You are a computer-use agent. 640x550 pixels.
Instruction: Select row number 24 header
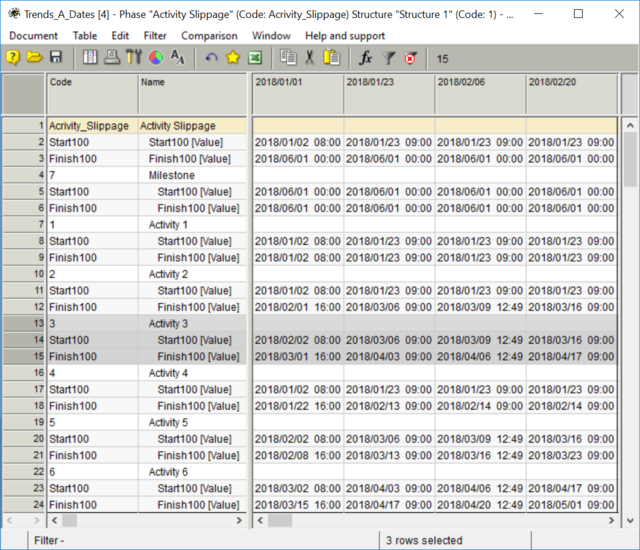tap(24, 504)
